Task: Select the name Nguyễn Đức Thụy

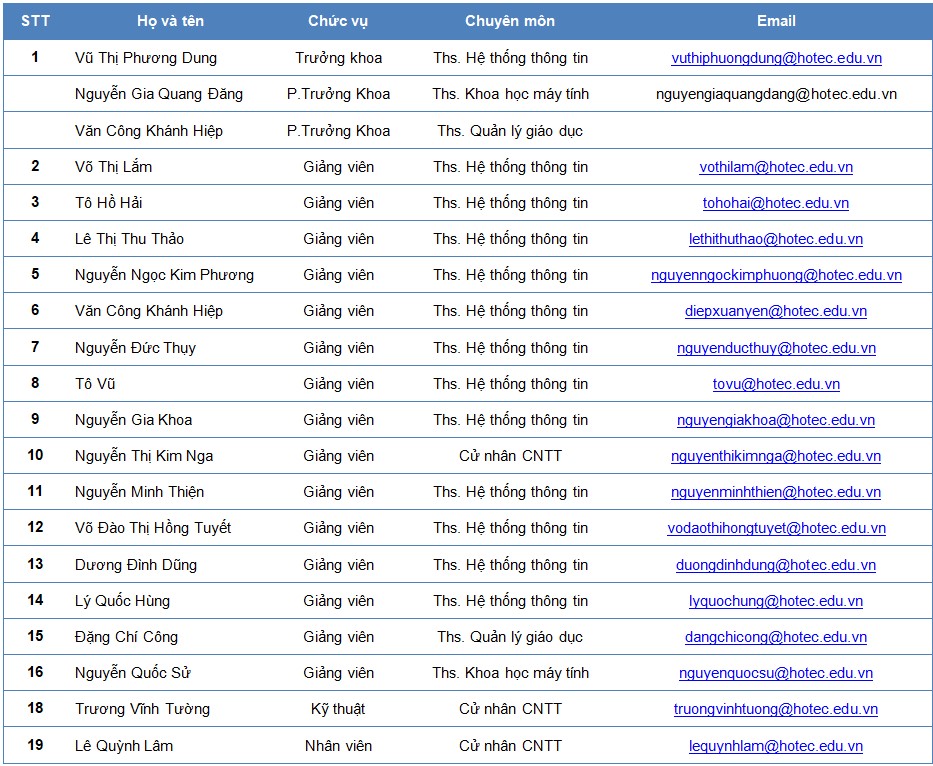Action: coord(135,348)
